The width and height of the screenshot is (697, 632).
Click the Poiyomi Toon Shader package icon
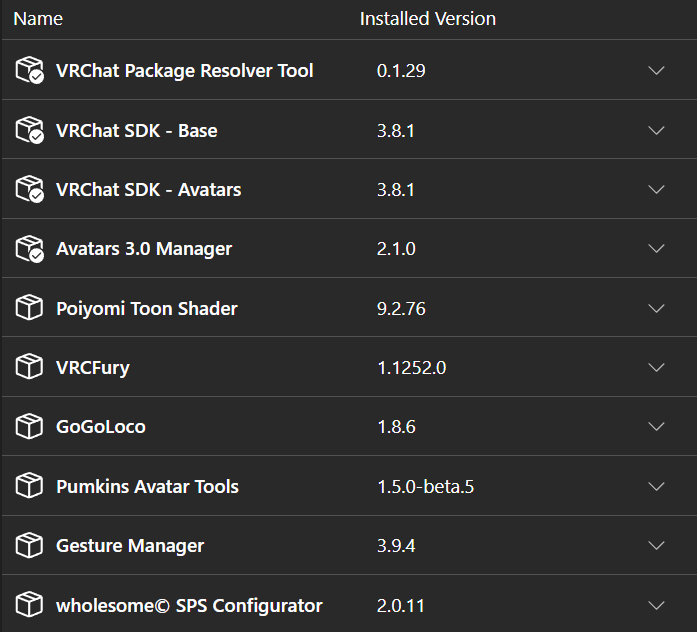coord(29,308)
